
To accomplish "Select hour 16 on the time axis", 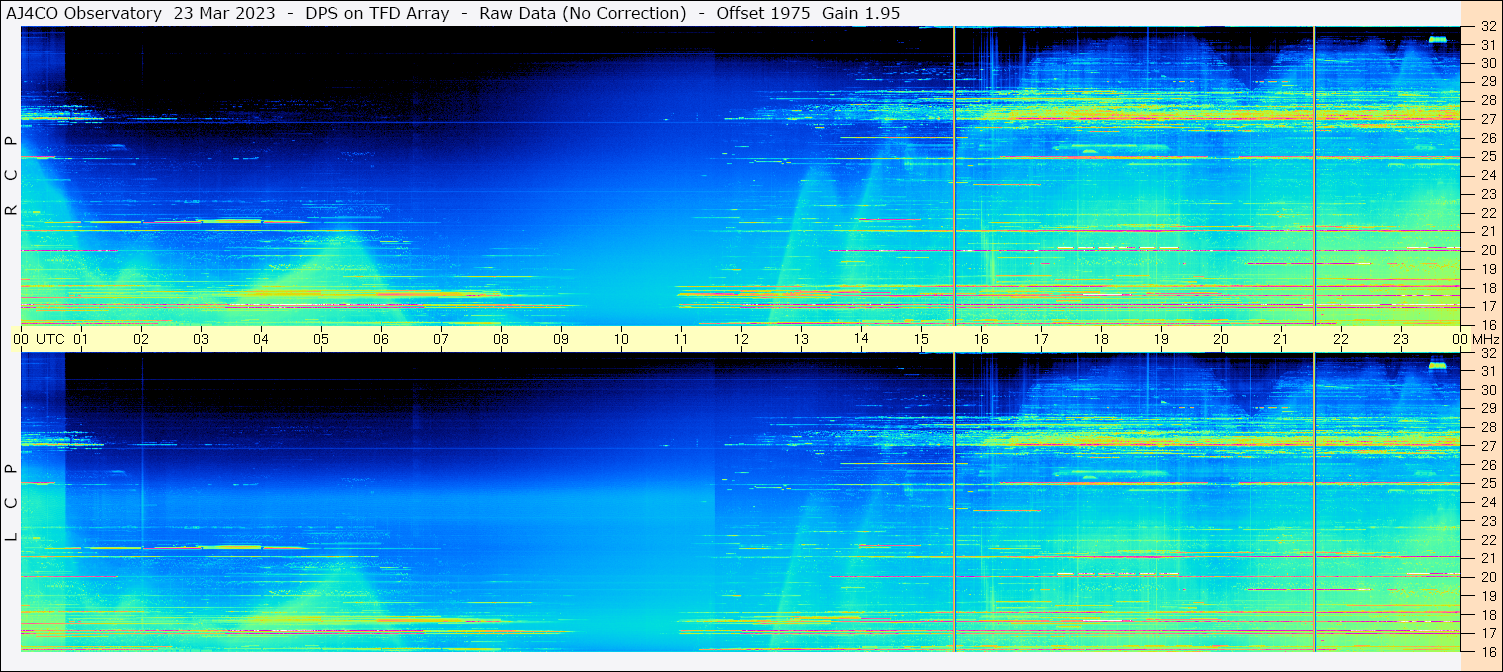I will click(981, 339).
